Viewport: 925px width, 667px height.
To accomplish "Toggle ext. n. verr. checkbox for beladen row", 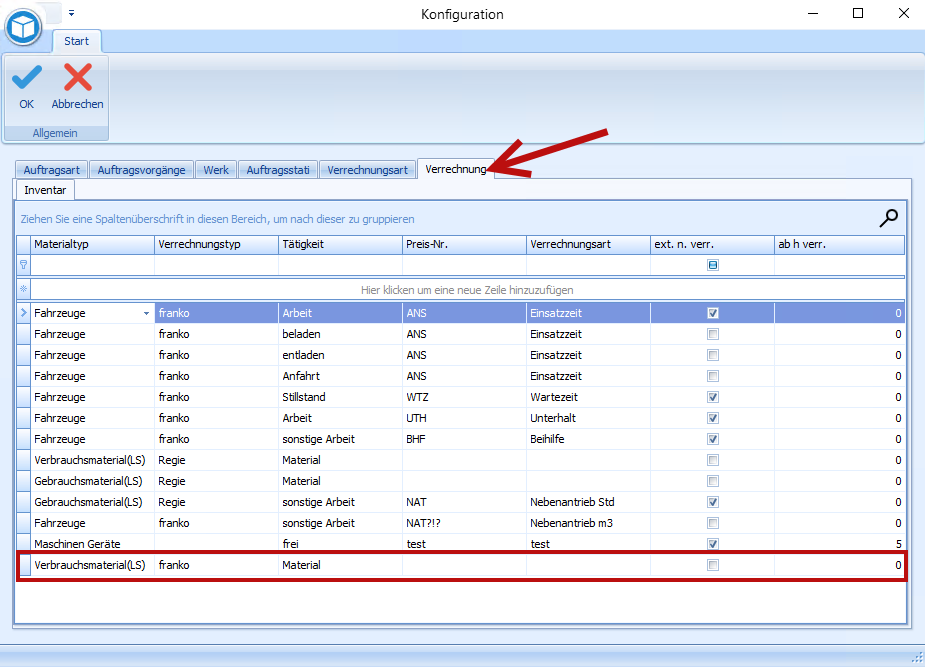I will tap(713, 334).
